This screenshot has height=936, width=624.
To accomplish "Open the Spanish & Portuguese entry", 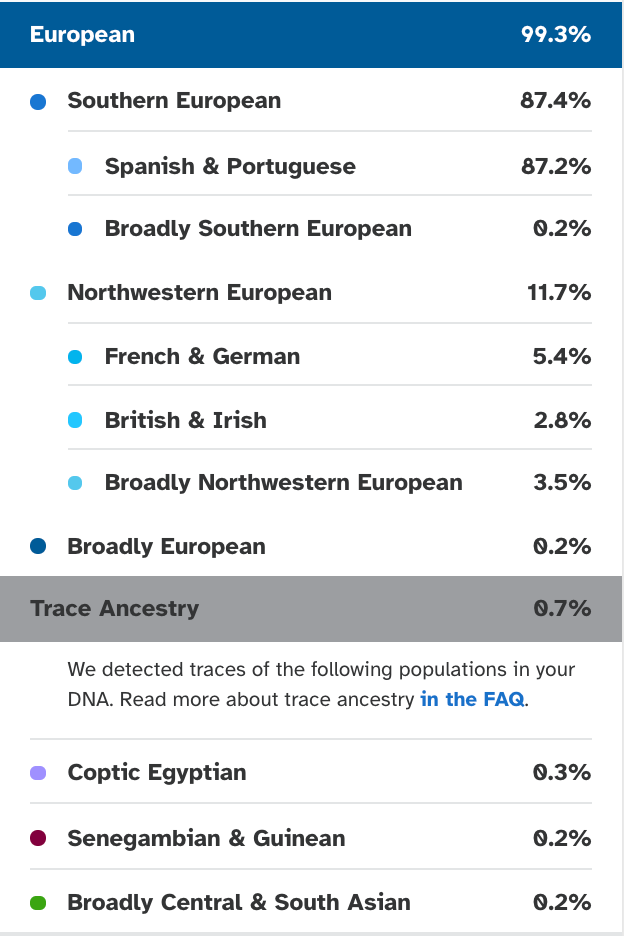I will [x=230, y=166].
